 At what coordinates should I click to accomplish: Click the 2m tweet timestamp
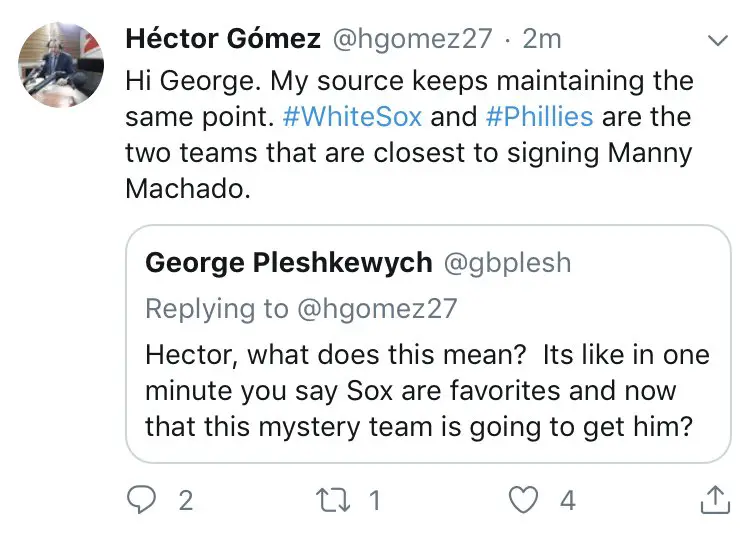coord(542,39)
